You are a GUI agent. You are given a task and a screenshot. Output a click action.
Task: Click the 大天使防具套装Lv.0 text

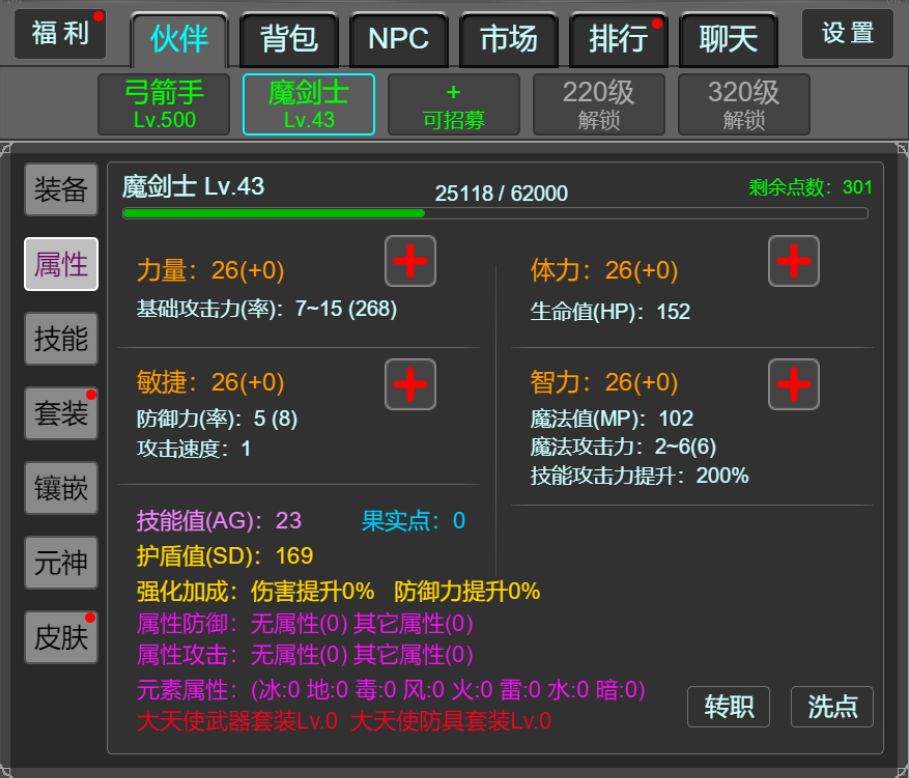tap(451, 721)
